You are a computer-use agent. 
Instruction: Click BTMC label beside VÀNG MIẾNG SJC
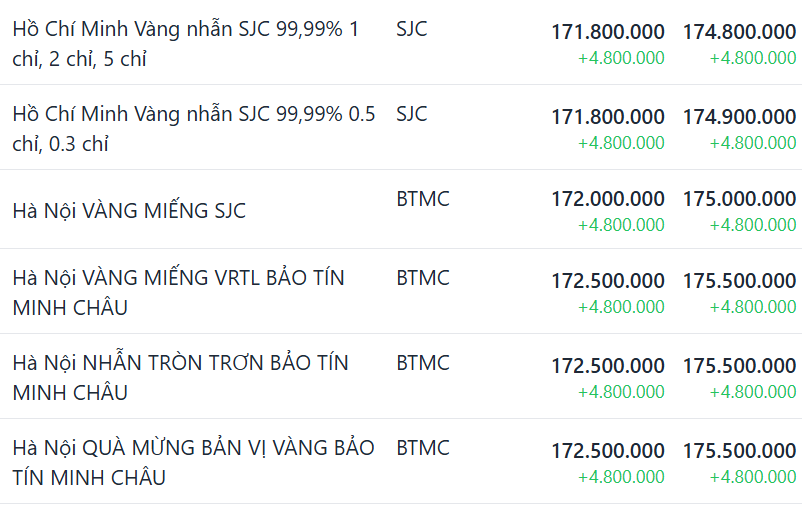(x=423, y=199)
